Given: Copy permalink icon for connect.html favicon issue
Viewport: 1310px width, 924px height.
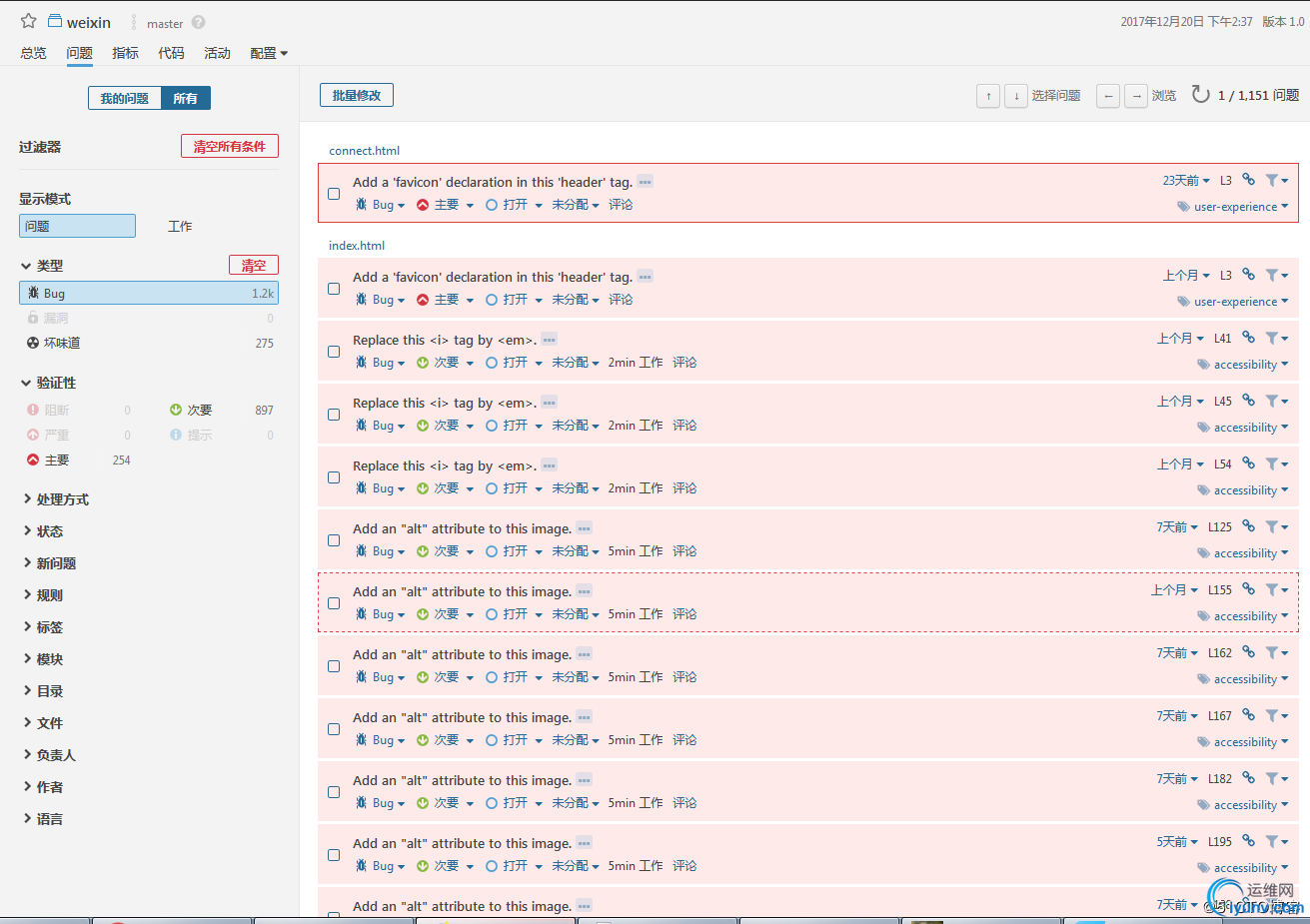Looking at the screenshot, I should 1248,180.
